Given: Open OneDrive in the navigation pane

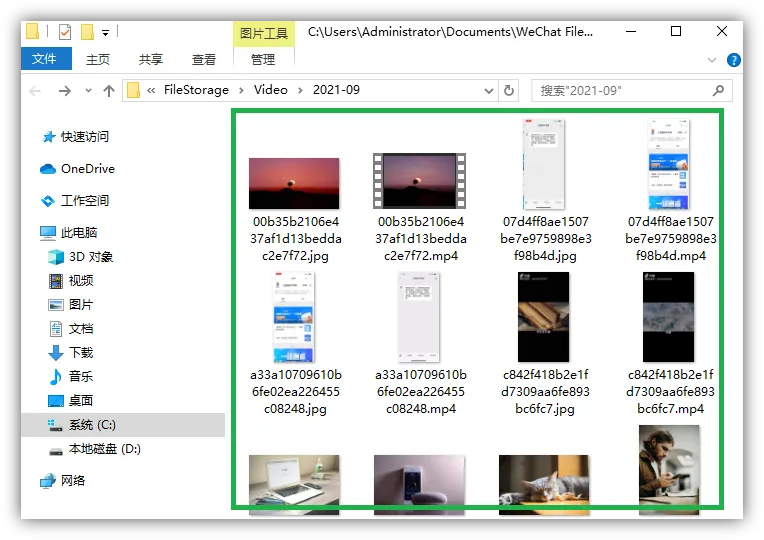Looking at the screenshot, I should coord(78,169).
